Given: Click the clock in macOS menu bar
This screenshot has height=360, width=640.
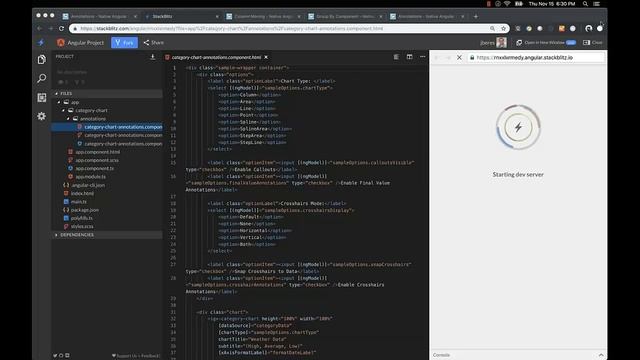Looking at the screenshot, I should pyautogui.click(x=552, y=4).
